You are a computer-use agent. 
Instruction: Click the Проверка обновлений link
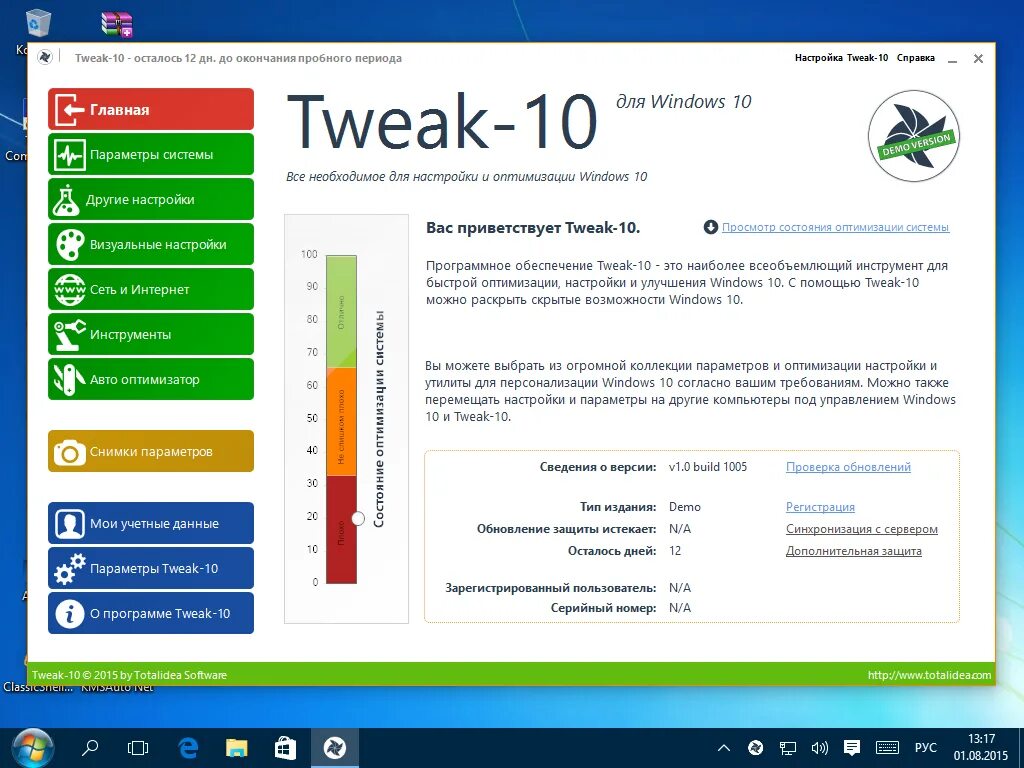(x=848, y=467)
